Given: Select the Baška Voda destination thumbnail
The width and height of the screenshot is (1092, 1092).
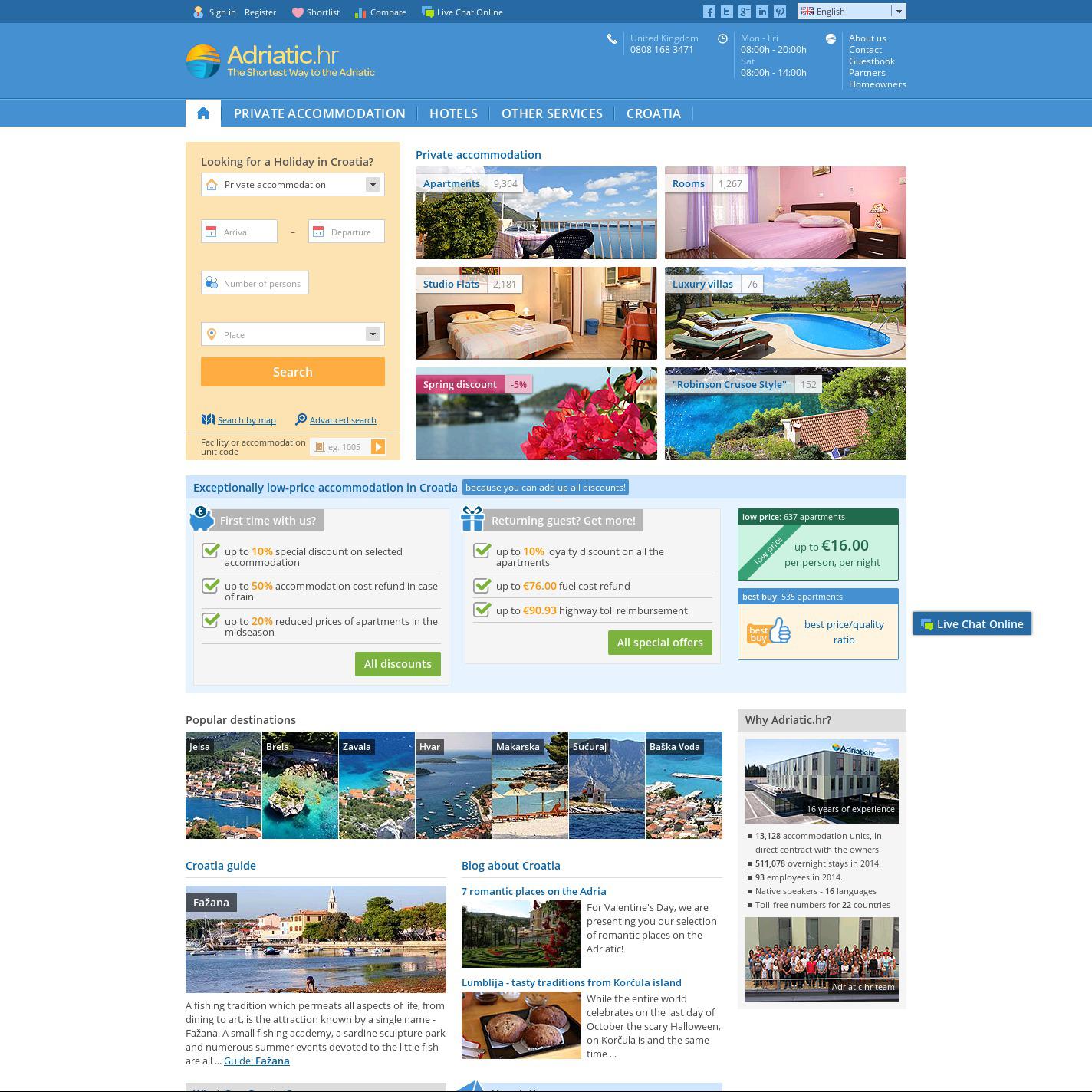Looking at the screenshot, I should point(684,785).
